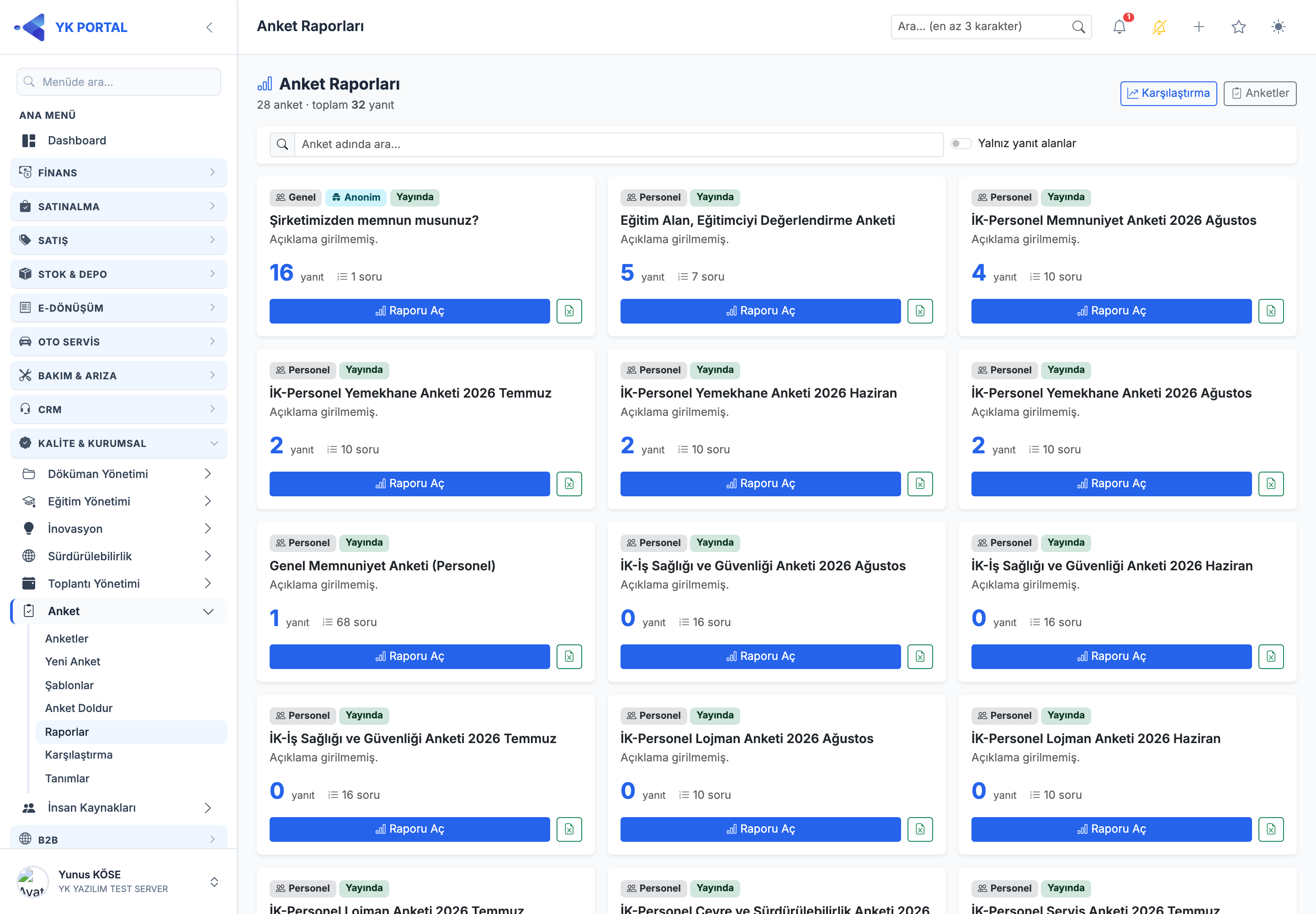Collapse the sidebar with the arrow icon
The height and width of the screenshot is (914, 1316).
[x=210, y=27]
